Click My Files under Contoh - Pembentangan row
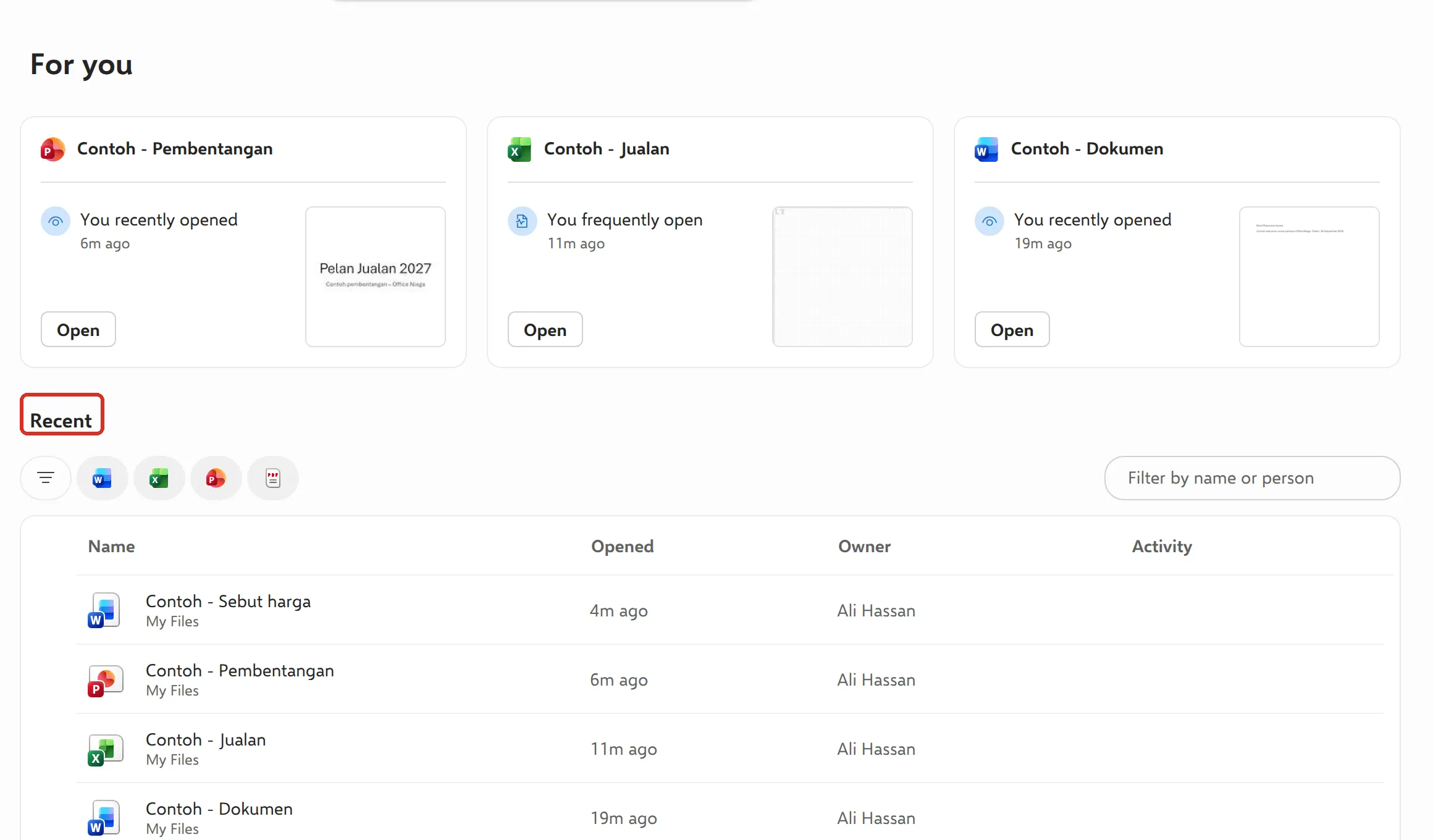The height and width of the screenshot is (840, 1433). point(172,691)
